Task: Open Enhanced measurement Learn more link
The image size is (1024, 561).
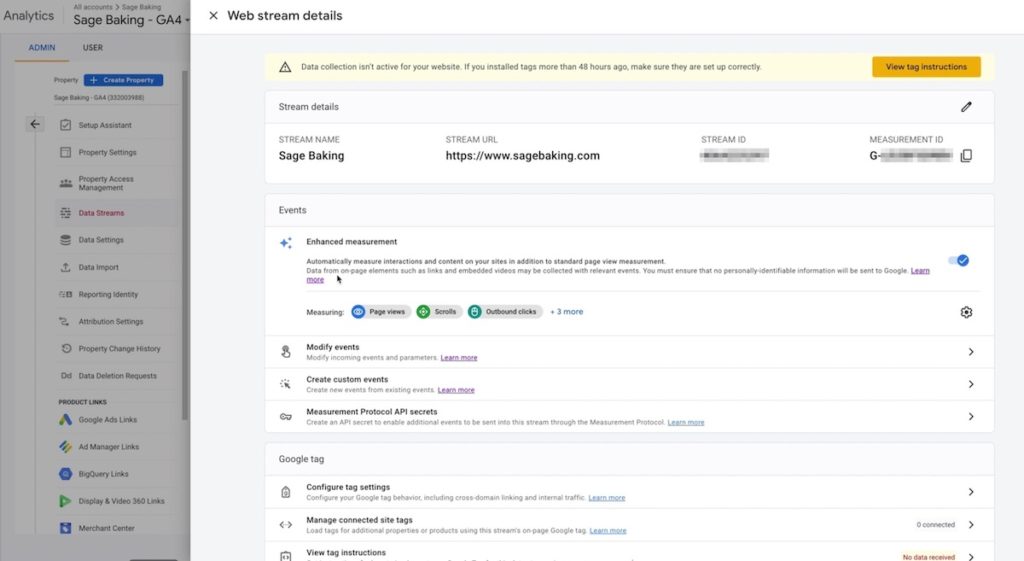Action: point(920,270)
